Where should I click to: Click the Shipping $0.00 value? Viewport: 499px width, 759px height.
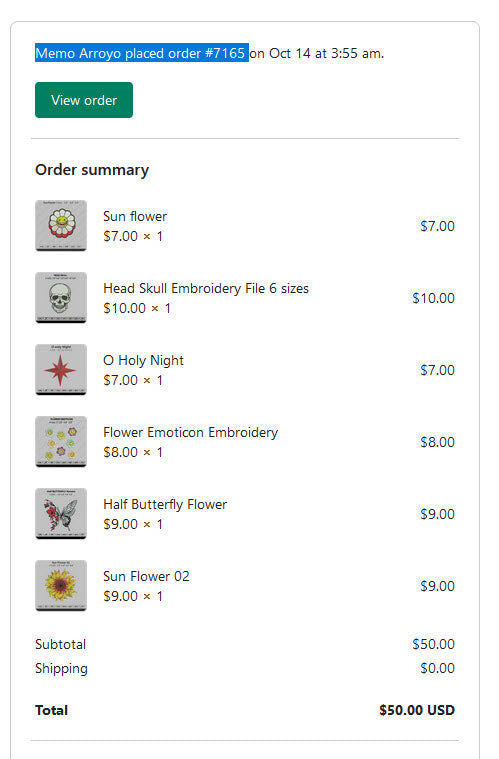click(437, 668)
